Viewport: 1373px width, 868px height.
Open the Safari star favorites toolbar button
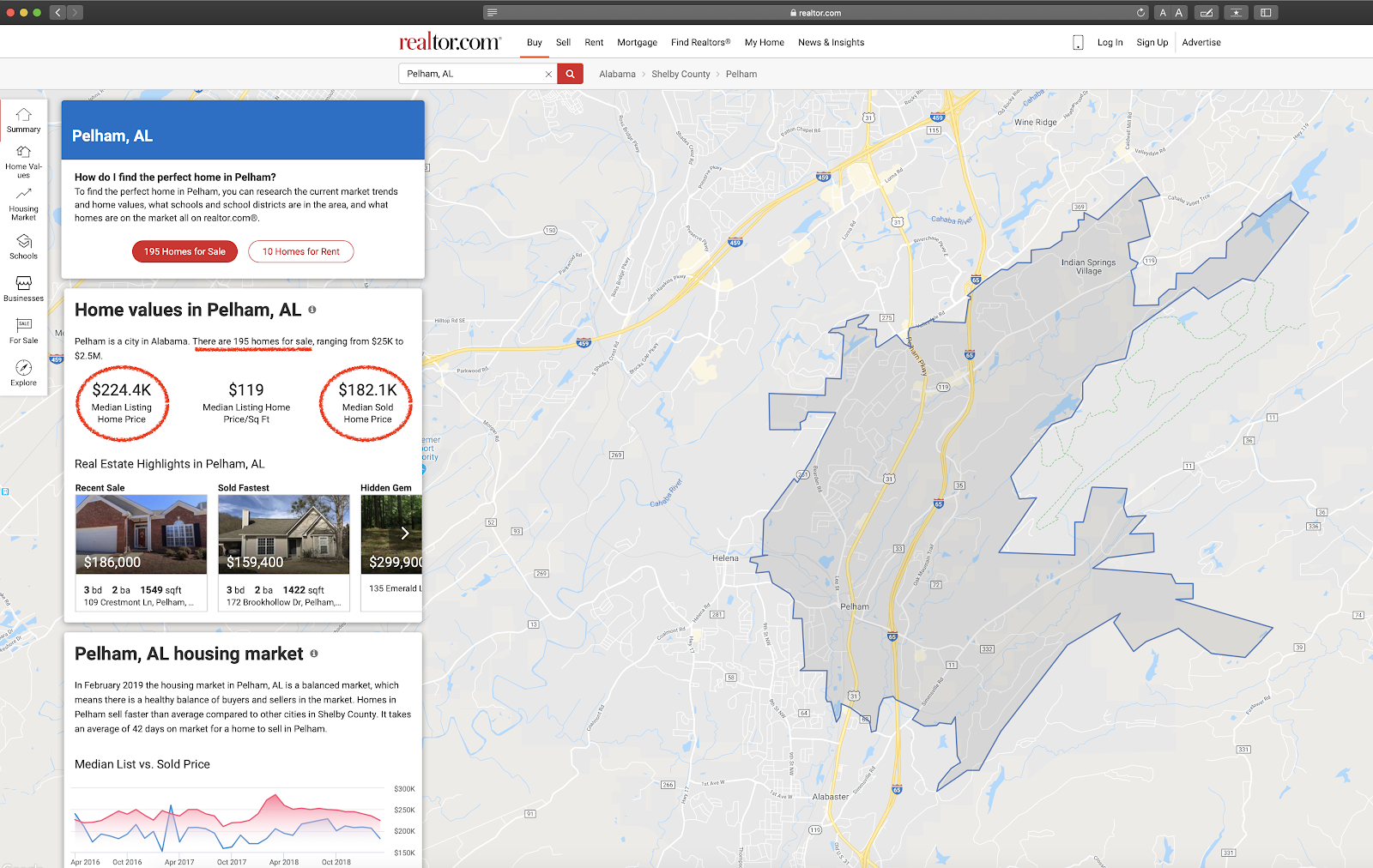1236,13
